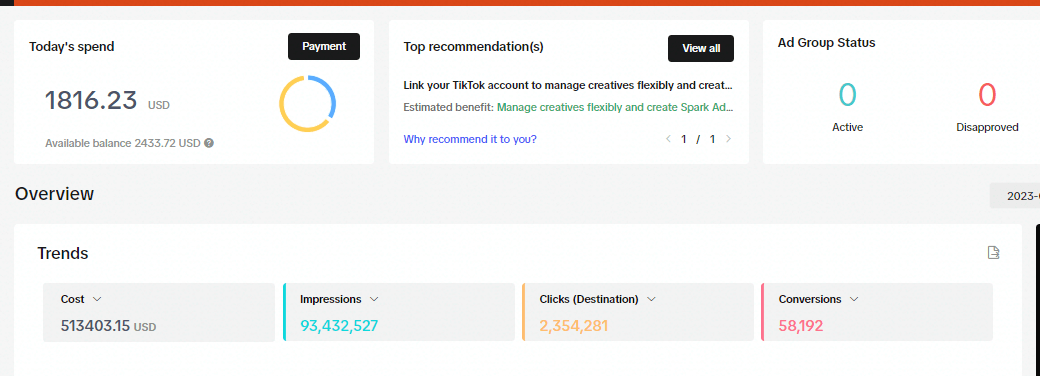Go to the next recommendation arrow
The width and height of the screenshot is (1040, 376).
tap(728, 139)
